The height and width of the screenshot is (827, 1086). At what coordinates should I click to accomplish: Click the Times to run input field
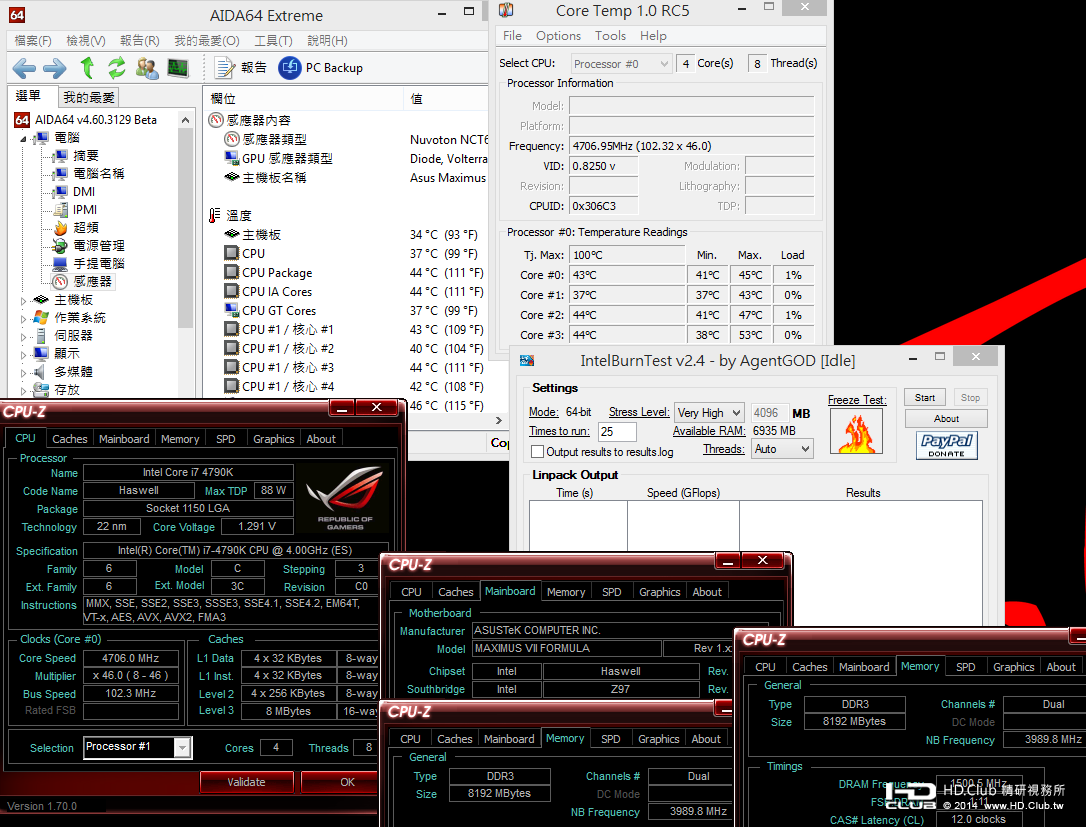point(619,432)
